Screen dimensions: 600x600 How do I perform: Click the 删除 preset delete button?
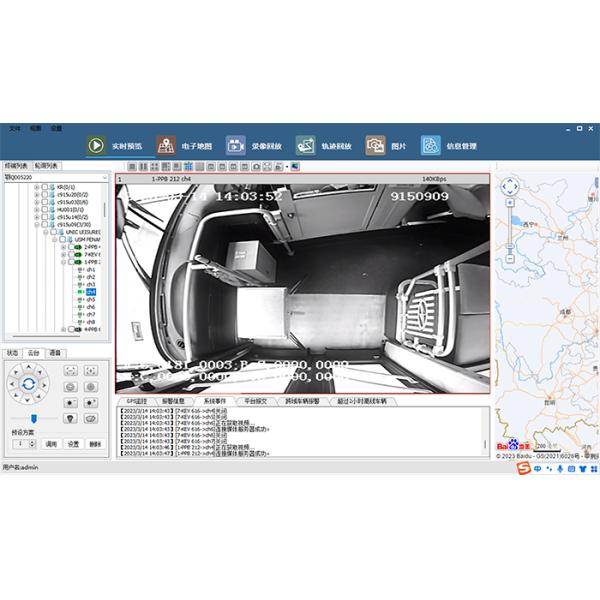(x=95, y=443)
